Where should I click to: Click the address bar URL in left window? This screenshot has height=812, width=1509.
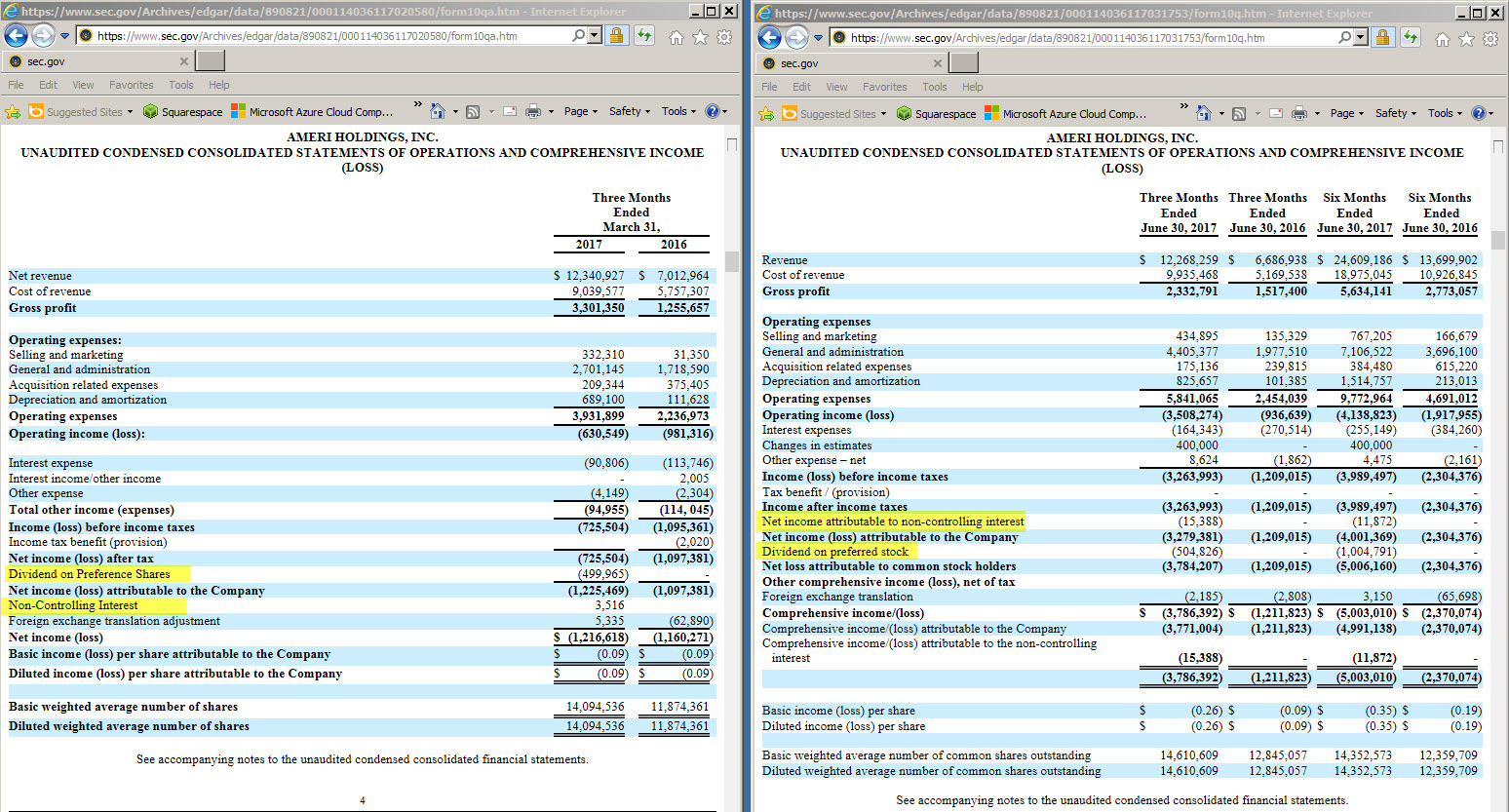[307, 35]
